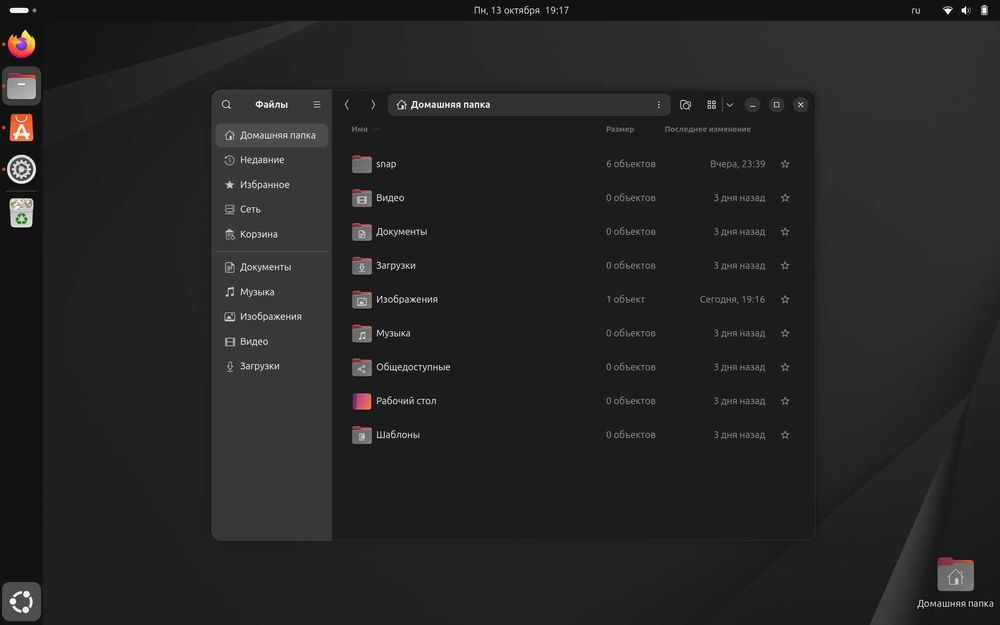Switch to grid view
This screenshot has width=1000, height=625.
click(712, 105)
